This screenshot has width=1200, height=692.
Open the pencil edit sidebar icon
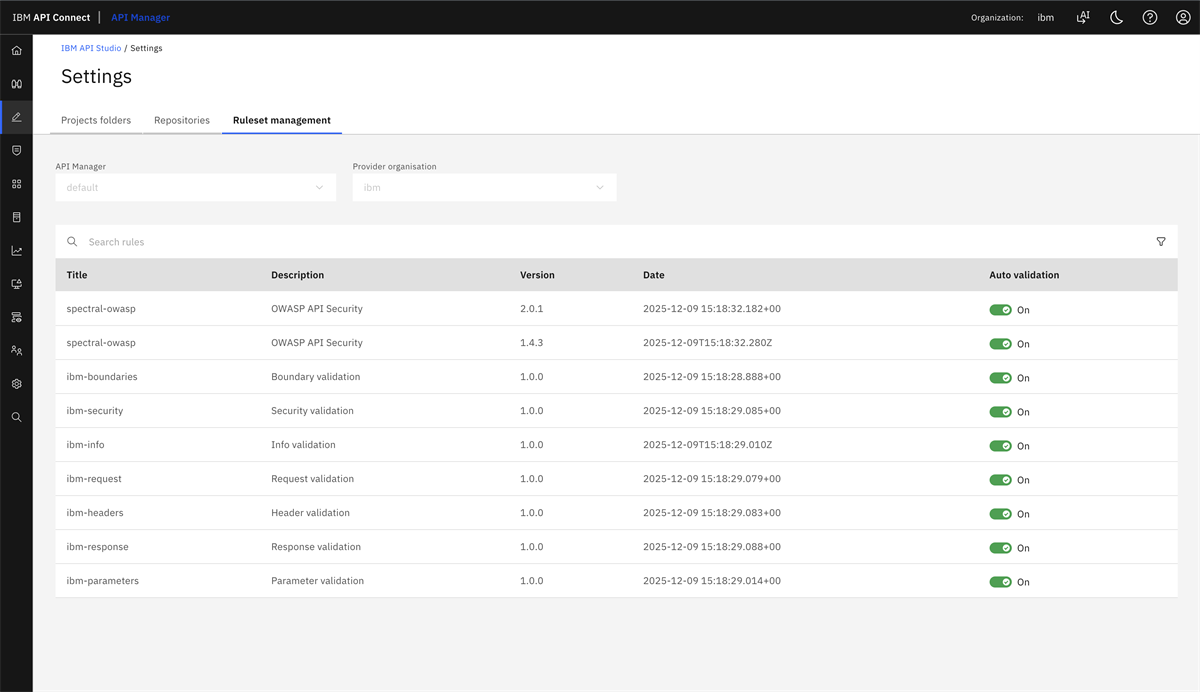coord(16,117)
